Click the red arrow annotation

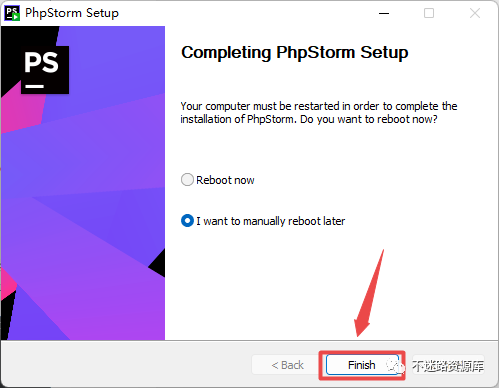pos(369,294)
